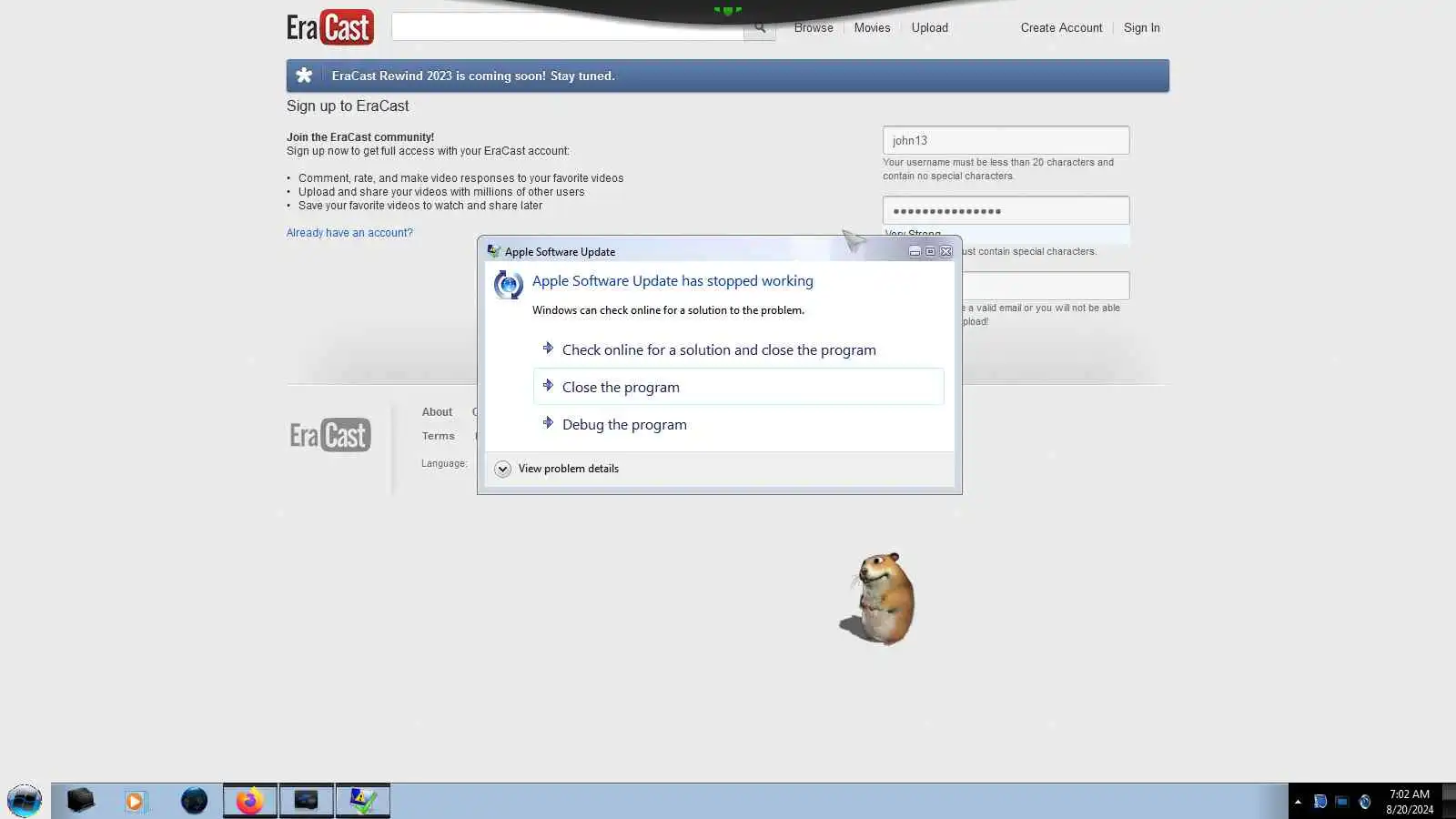Open the Movies menu item
1456x819 pixels.
[x=872, y=27]
